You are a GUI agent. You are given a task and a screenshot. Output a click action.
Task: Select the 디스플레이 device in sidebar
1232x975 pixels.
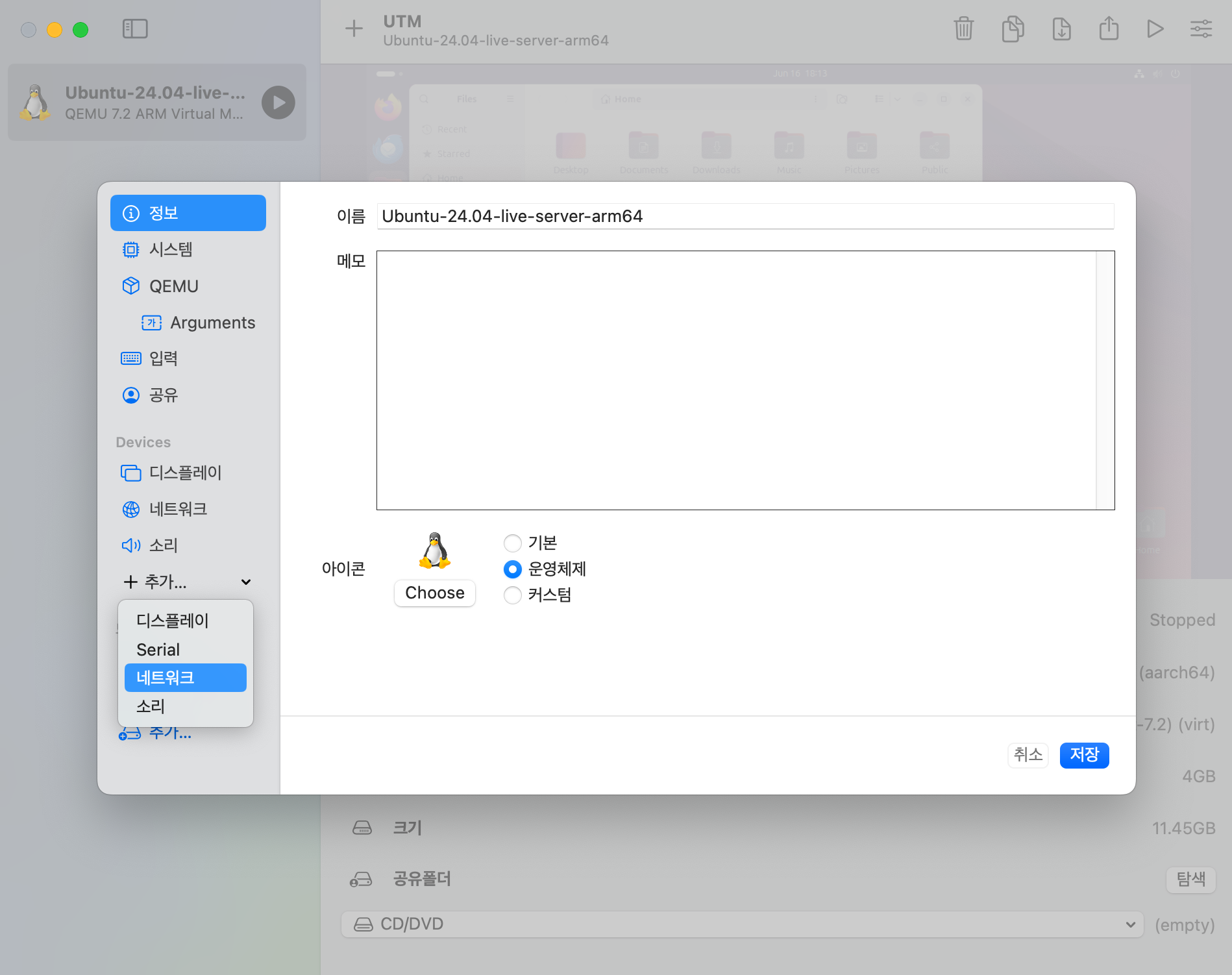[x=188, y=473]
